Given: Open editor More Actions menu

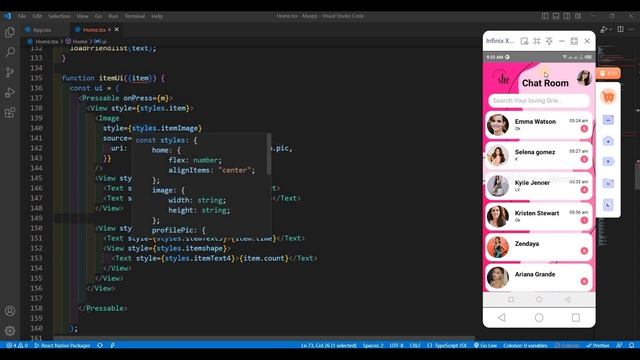Looking at the screenshot, I should click(632, 29).
